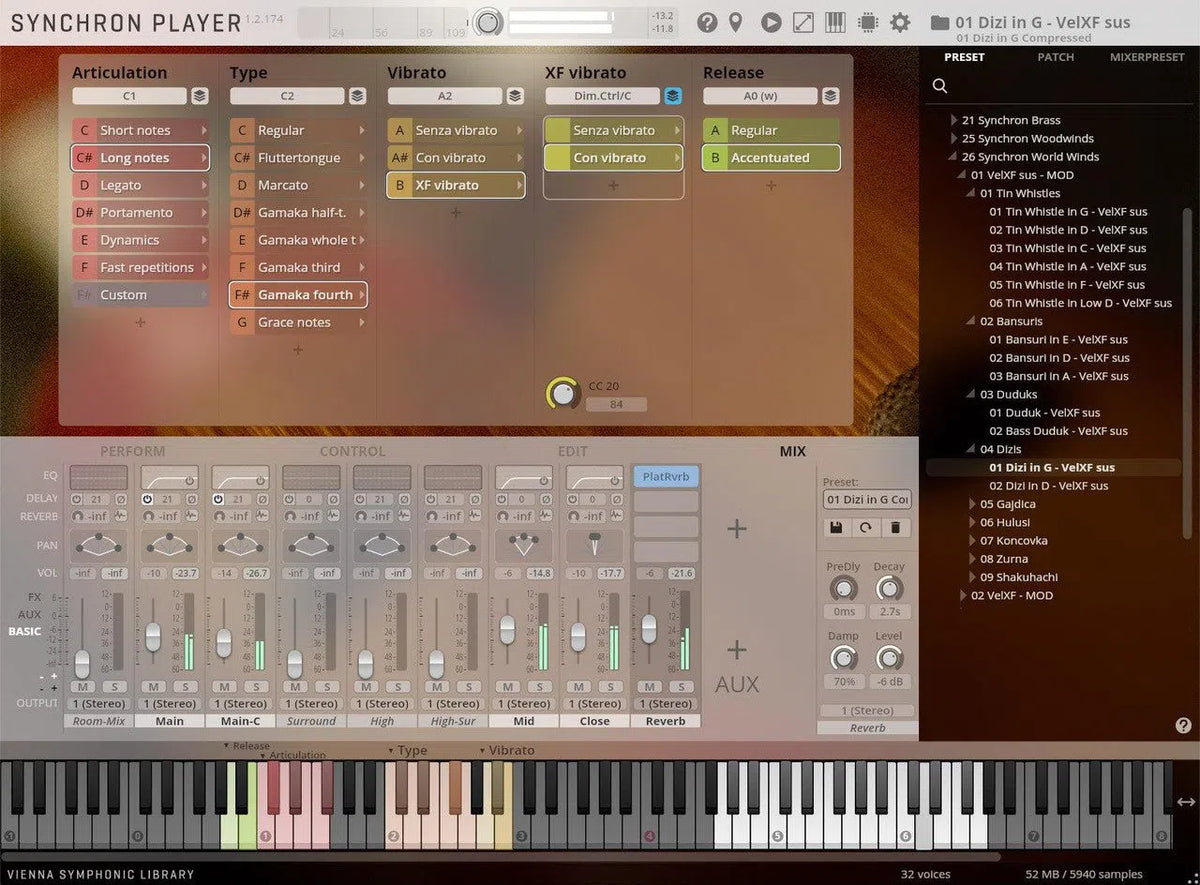Select the Legato articulation
Viewport: 1200px width, 885px height.
[121, 185]
